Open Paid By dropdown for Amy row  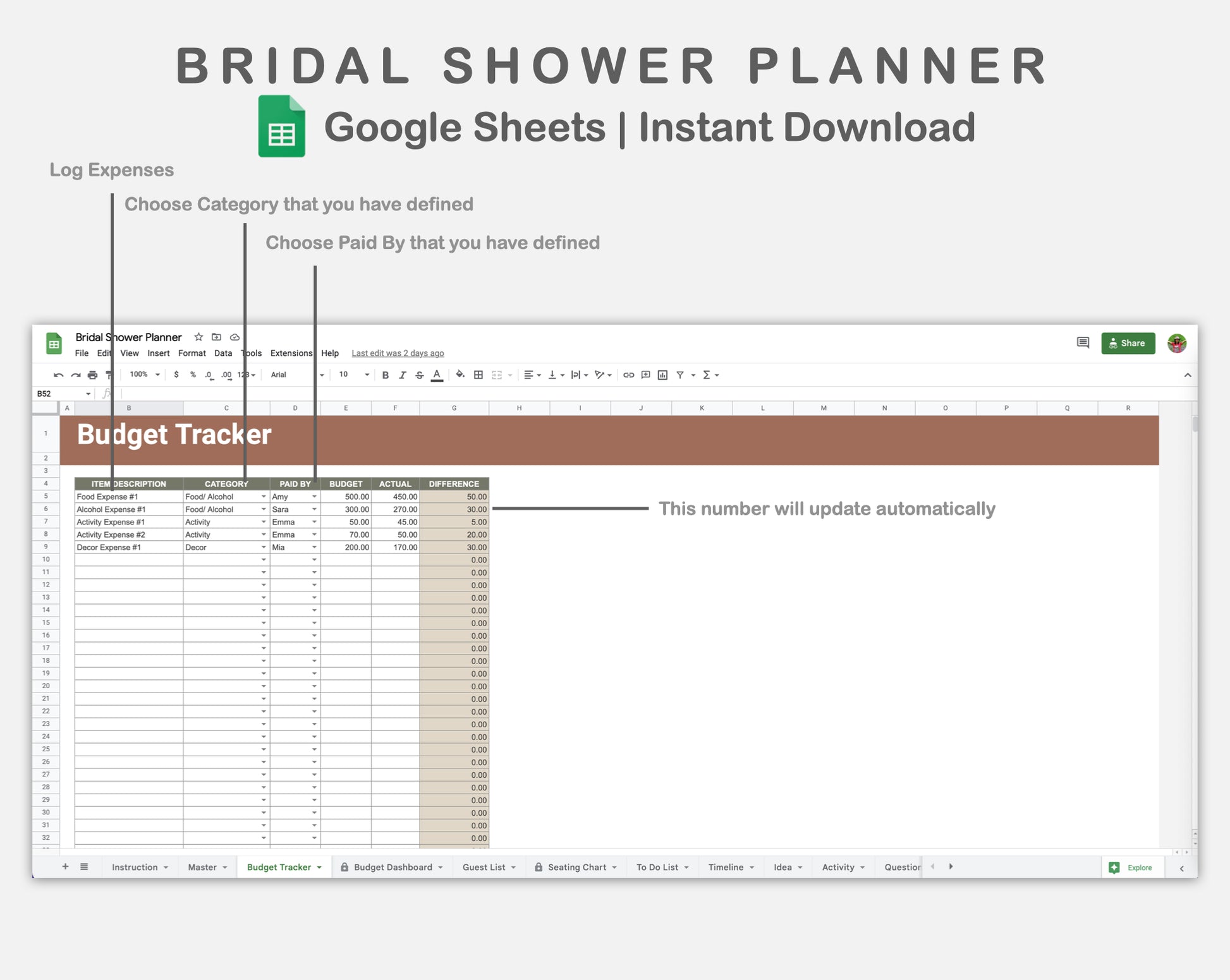click(314, 497)
